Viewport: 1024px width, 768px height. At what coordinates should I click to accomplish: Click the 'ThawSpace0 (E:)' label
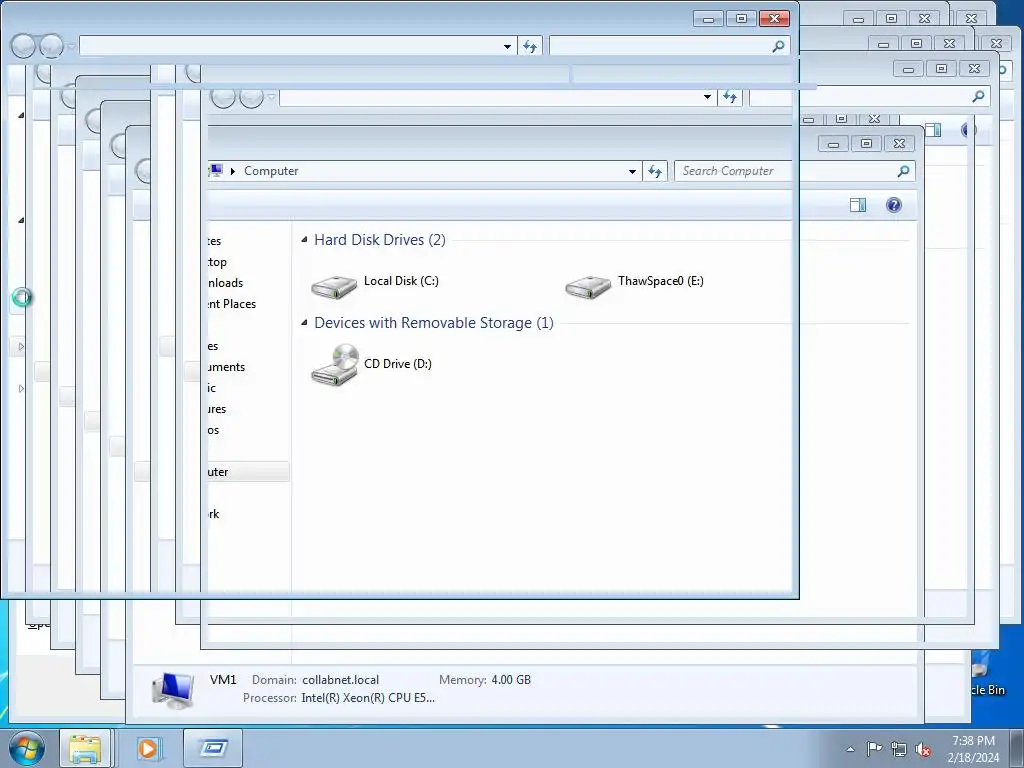[661, 281]
